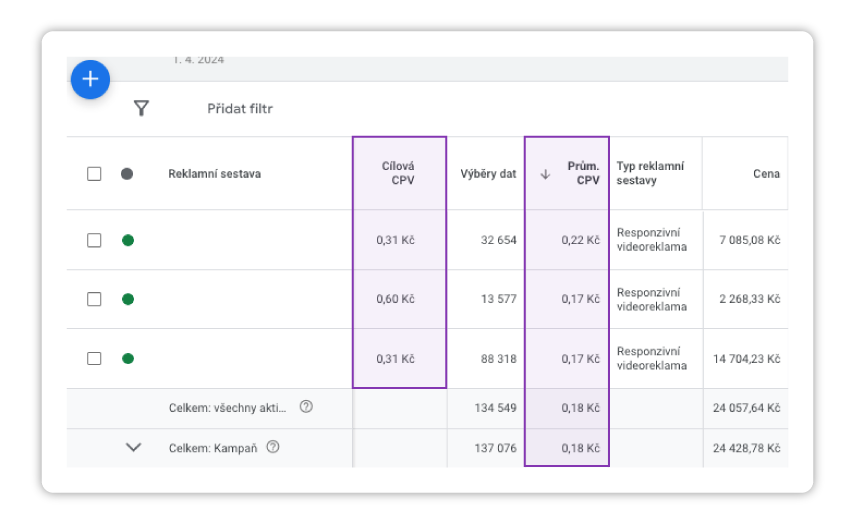Sort by the Cílová CPV column header
Viewport: 855px width, 524px height.
(399, 173)
